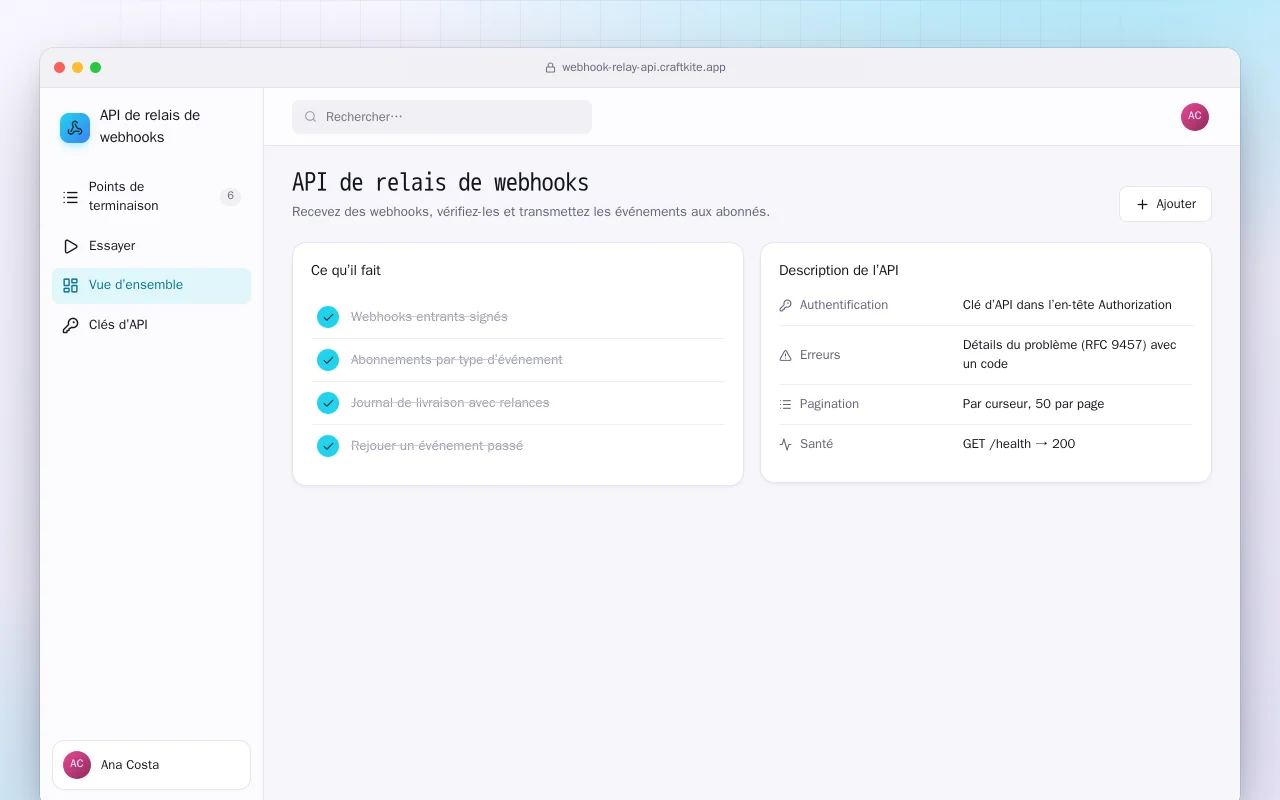
Task: Click the pulse icon beside Santé
Action: point(785,444)
